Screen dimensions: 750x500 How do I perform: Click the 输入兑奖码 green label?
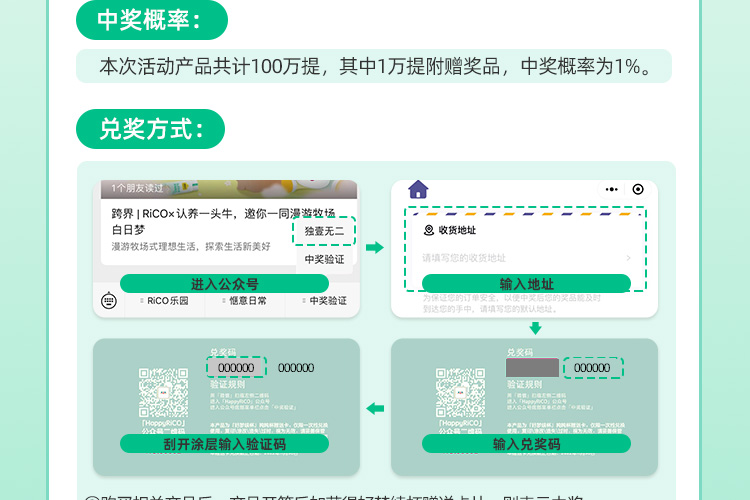click(x=526, y=444)
